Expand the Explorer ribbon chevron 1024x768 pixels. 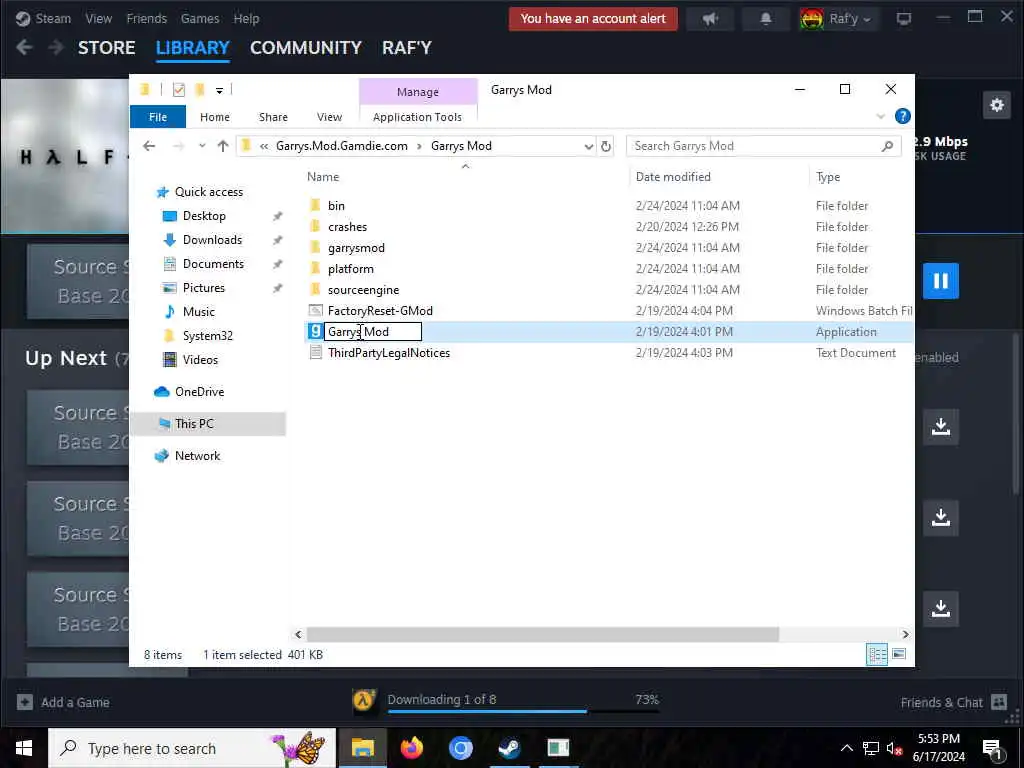pyautogui.click(x=880, y=116)
